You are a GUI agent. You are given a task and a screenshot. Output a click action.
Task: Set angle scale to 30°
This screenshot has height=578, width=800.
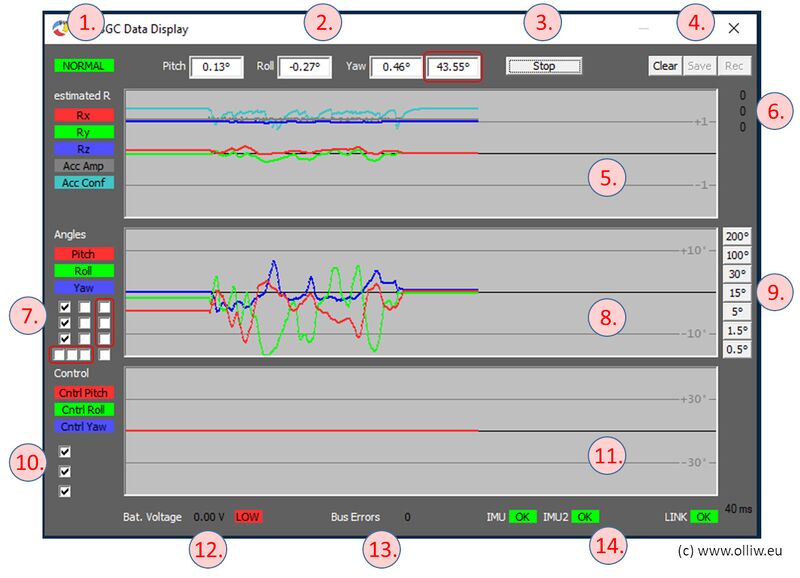click(737, 274)
